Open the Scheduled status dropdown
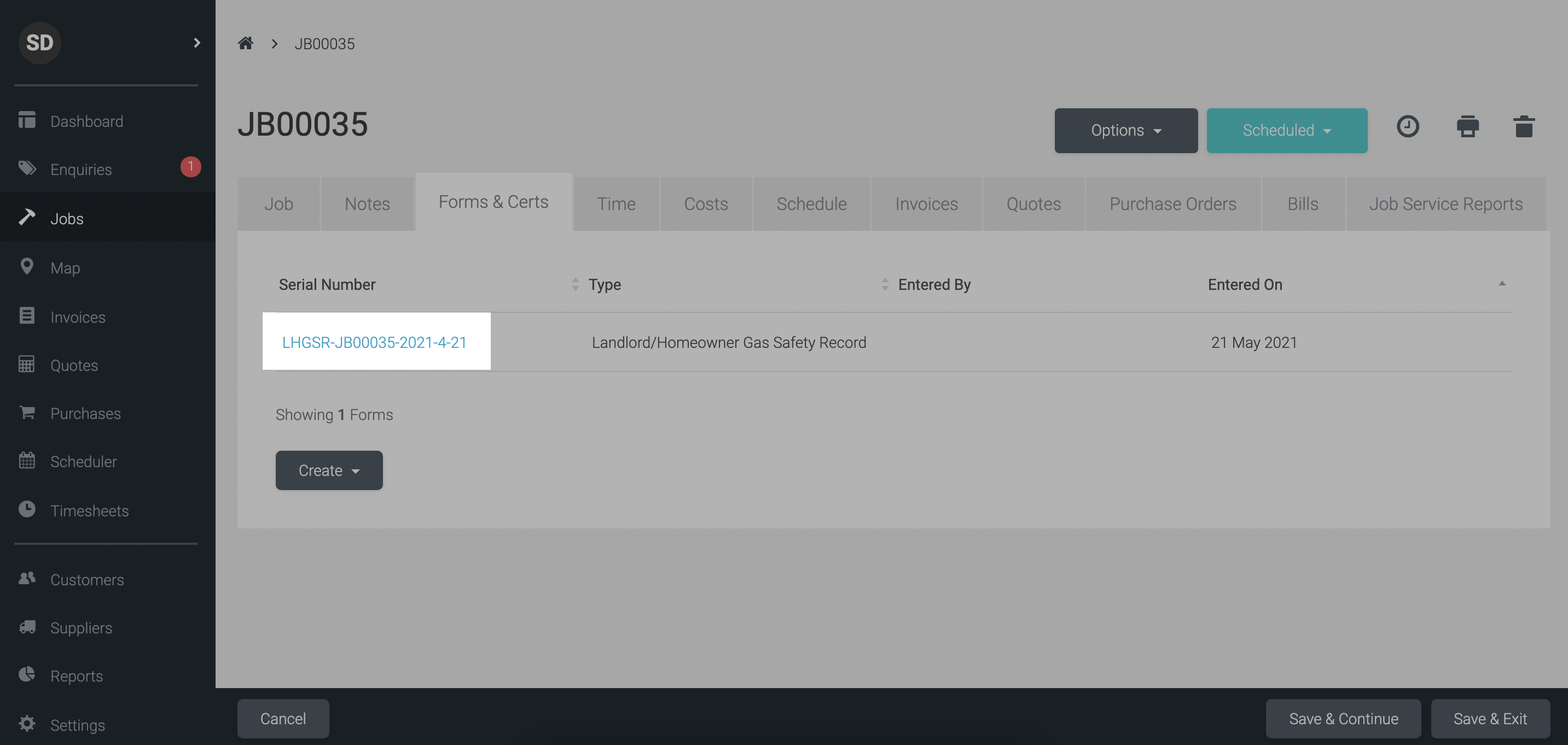The height and width of the screenshot is (745, 1568). pyautogui.click(x=1287, y=130)
